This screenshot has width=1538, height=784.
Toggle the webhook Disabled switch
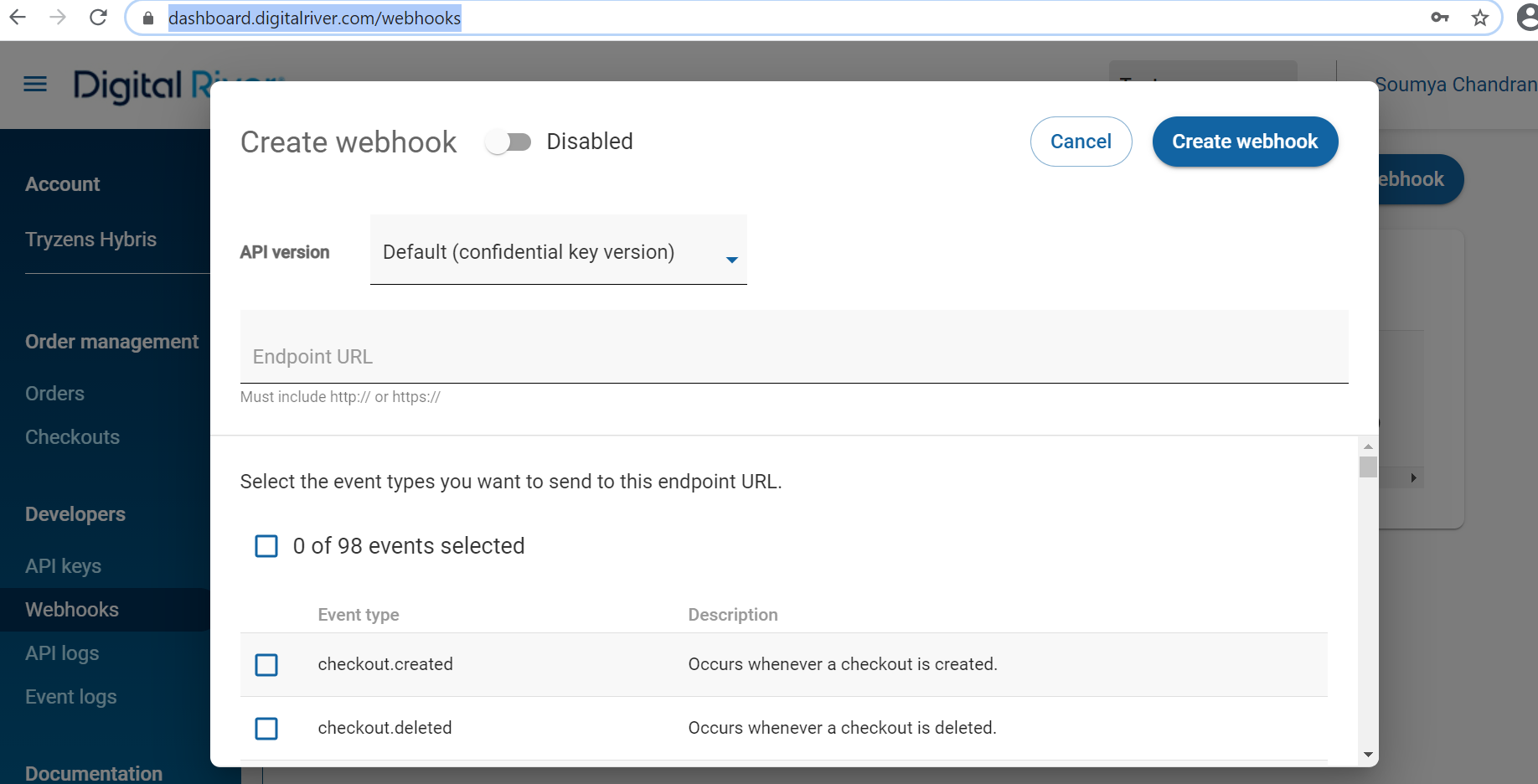pos(508,142)
